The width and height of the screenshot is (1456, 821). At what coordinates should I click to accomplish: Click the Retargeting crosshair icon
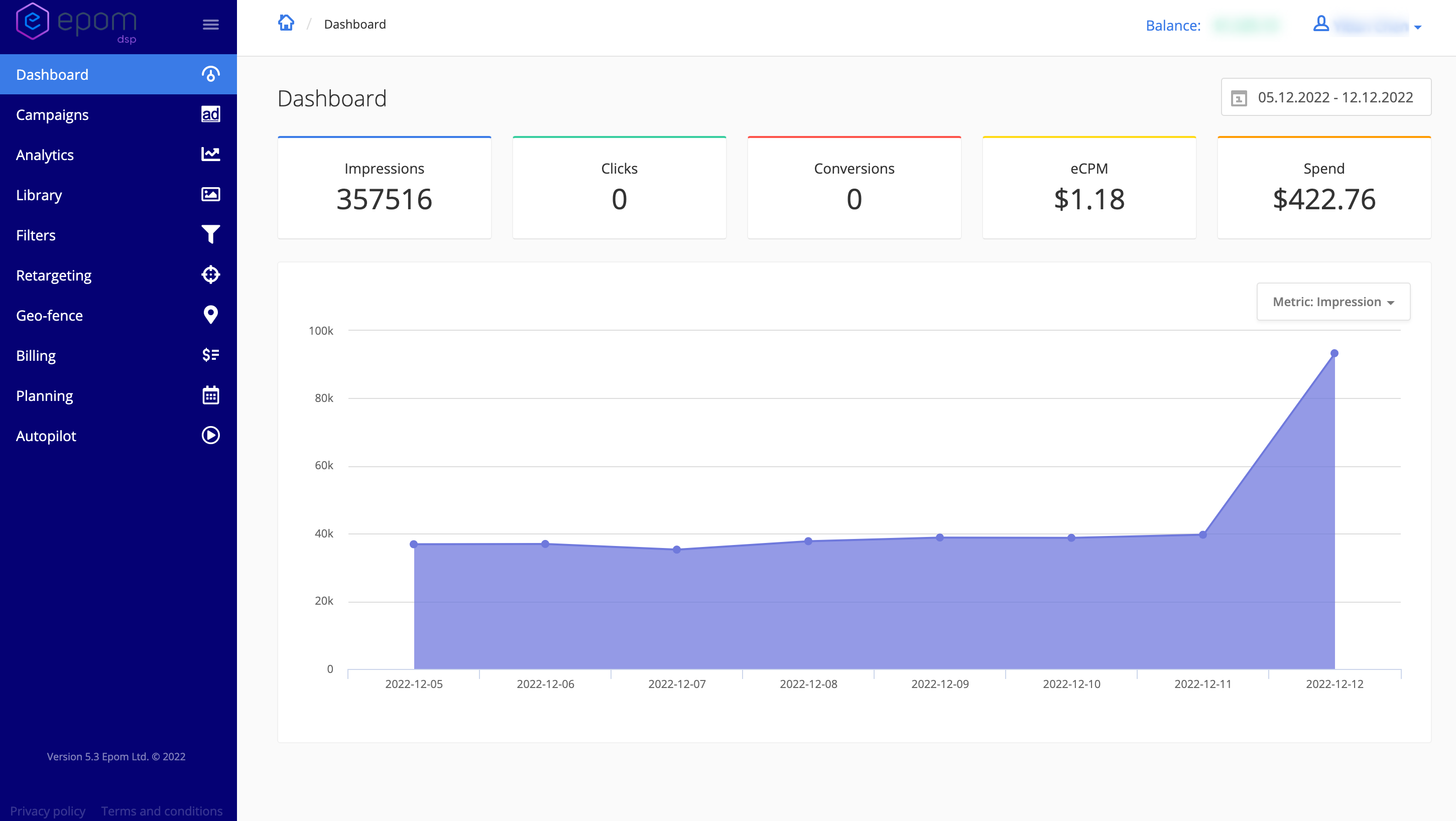tap(210, 275)
